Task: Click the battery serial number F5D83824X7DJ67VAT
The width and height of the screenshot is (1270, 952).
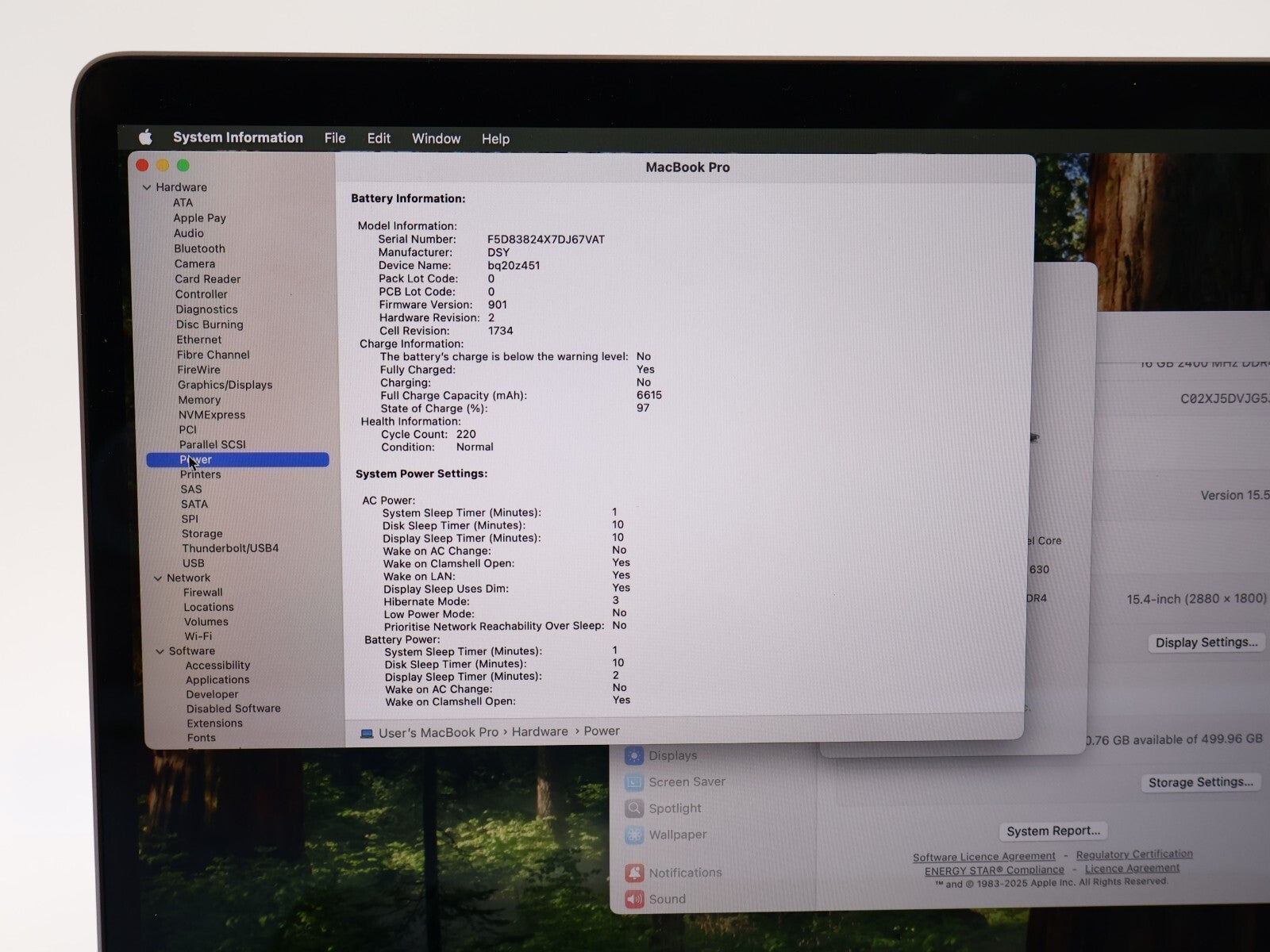Action: (546, 240)
